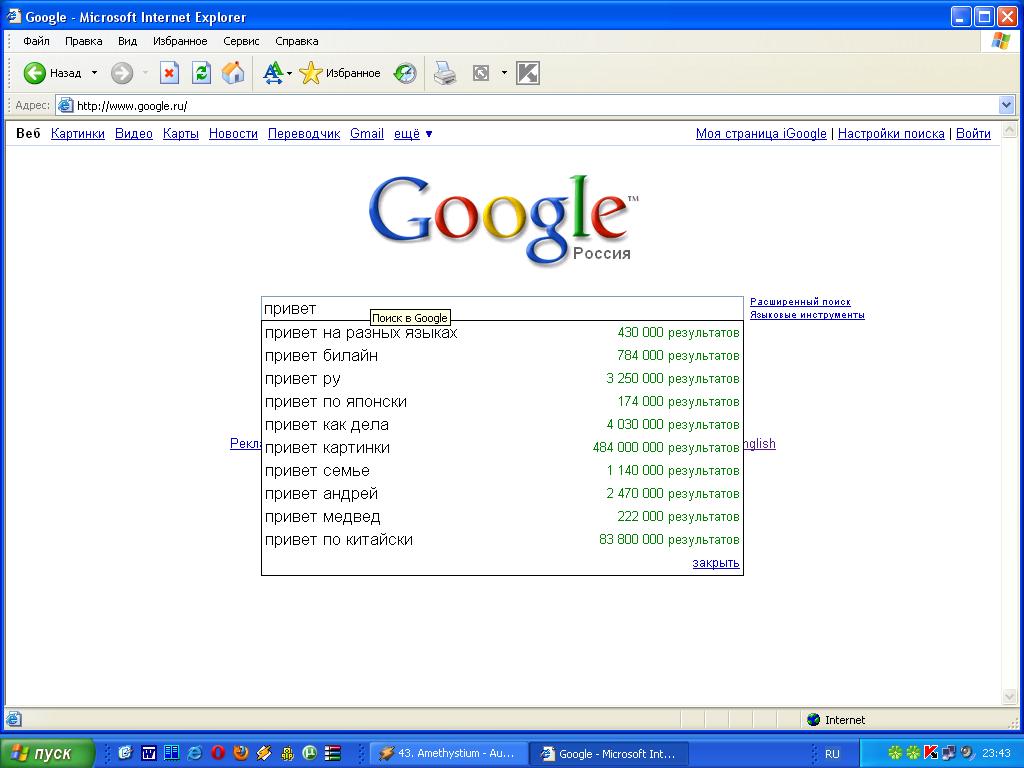Click Total Commander blue panels quick launch icon

pyautogui.click(x=171, y=754)
